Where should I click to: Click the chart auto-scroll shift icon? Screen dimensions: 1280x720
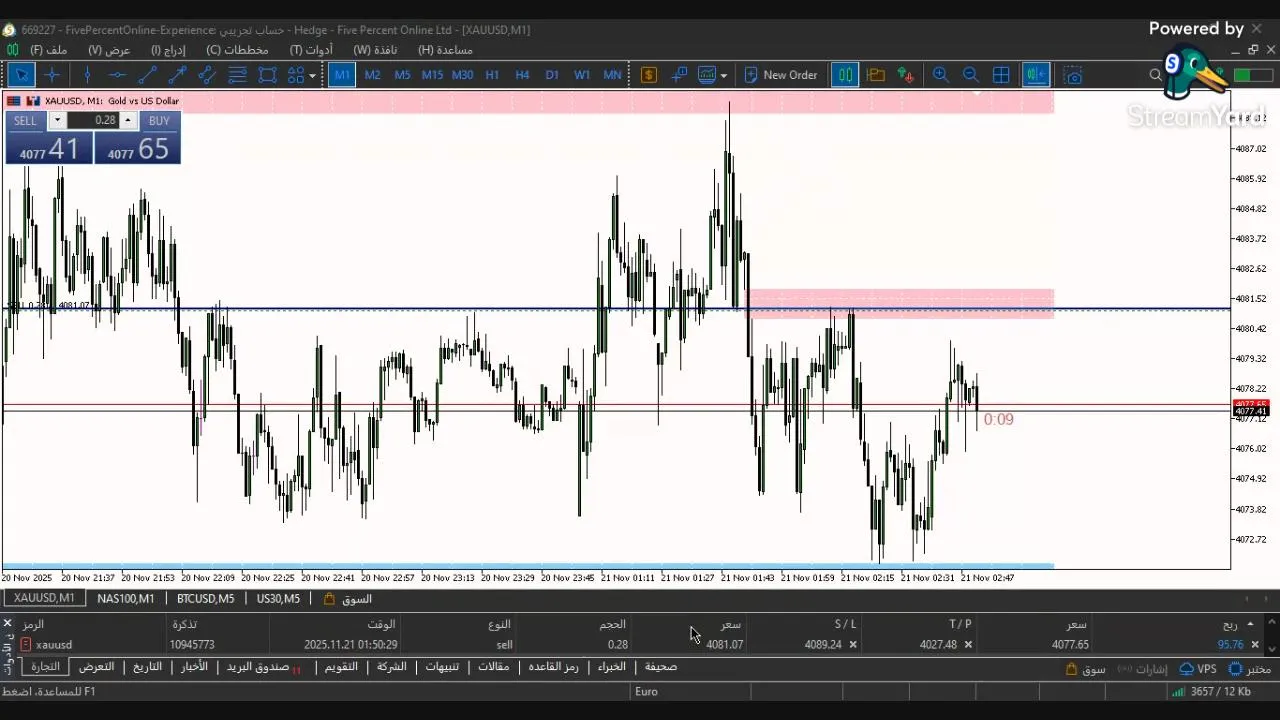point(1035,75)
